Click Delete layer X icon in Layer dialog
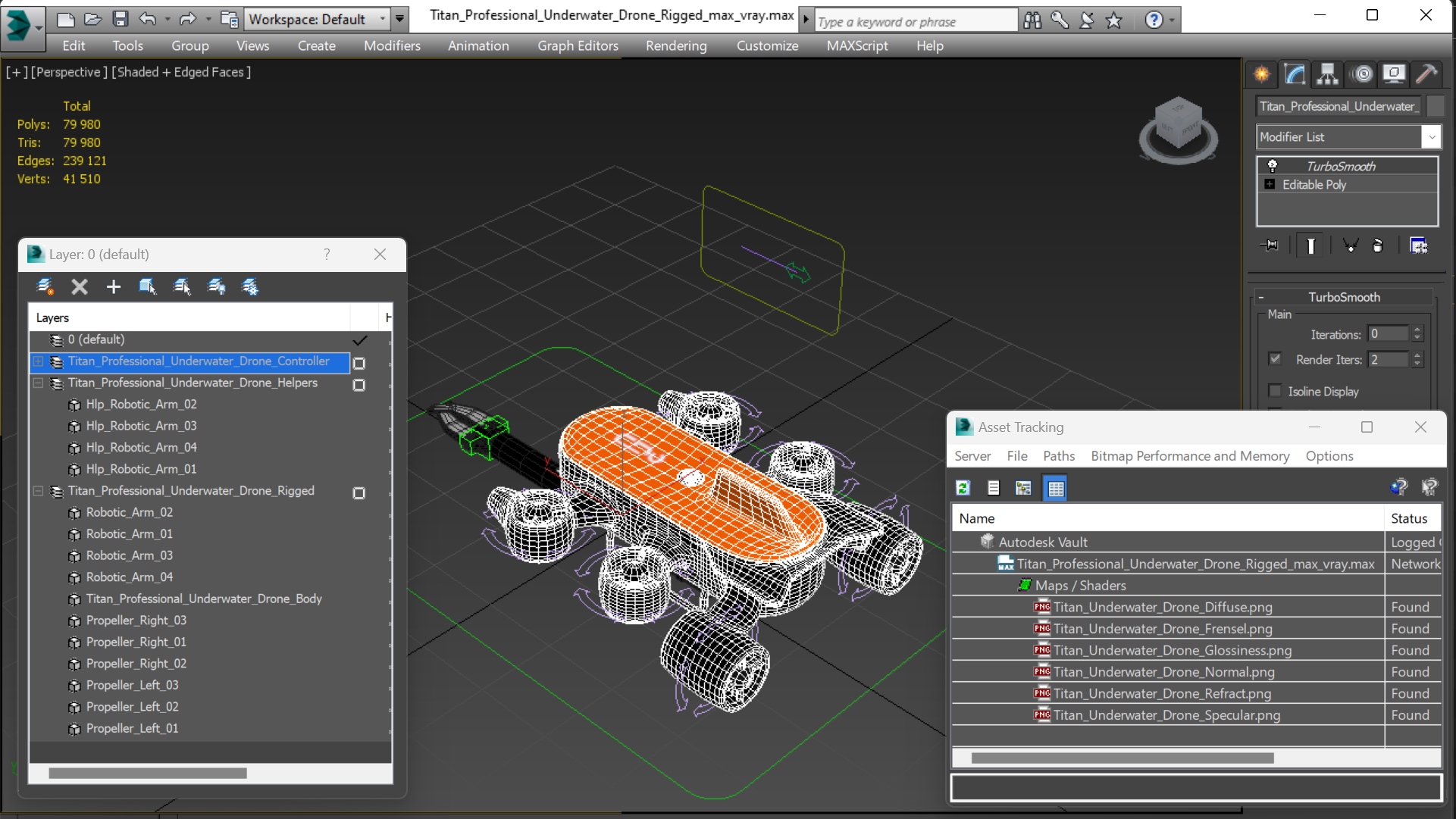The image size is (1456, 819). (x=79, y=286)
